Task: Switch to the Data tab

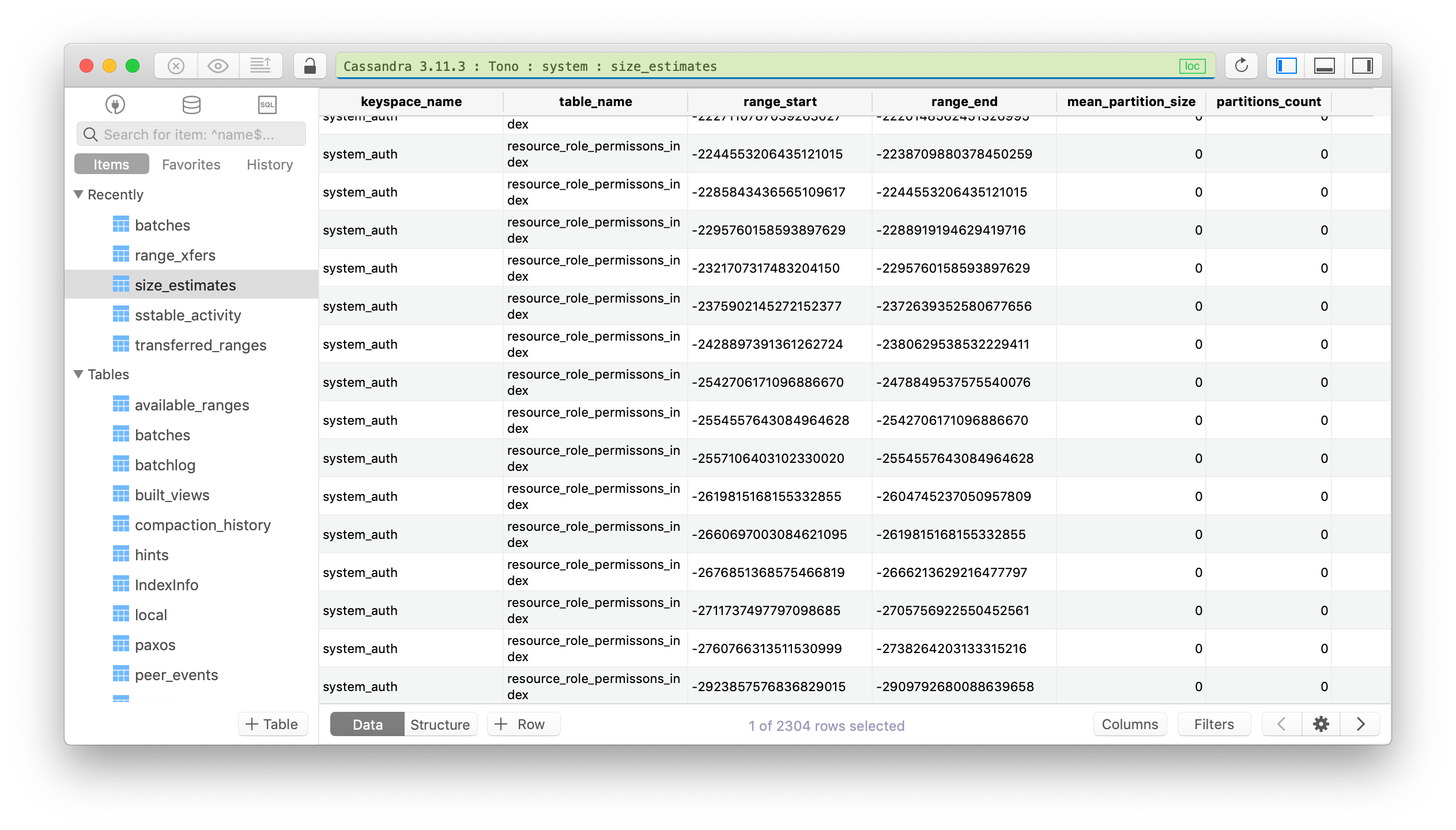Action: [365, 725]
